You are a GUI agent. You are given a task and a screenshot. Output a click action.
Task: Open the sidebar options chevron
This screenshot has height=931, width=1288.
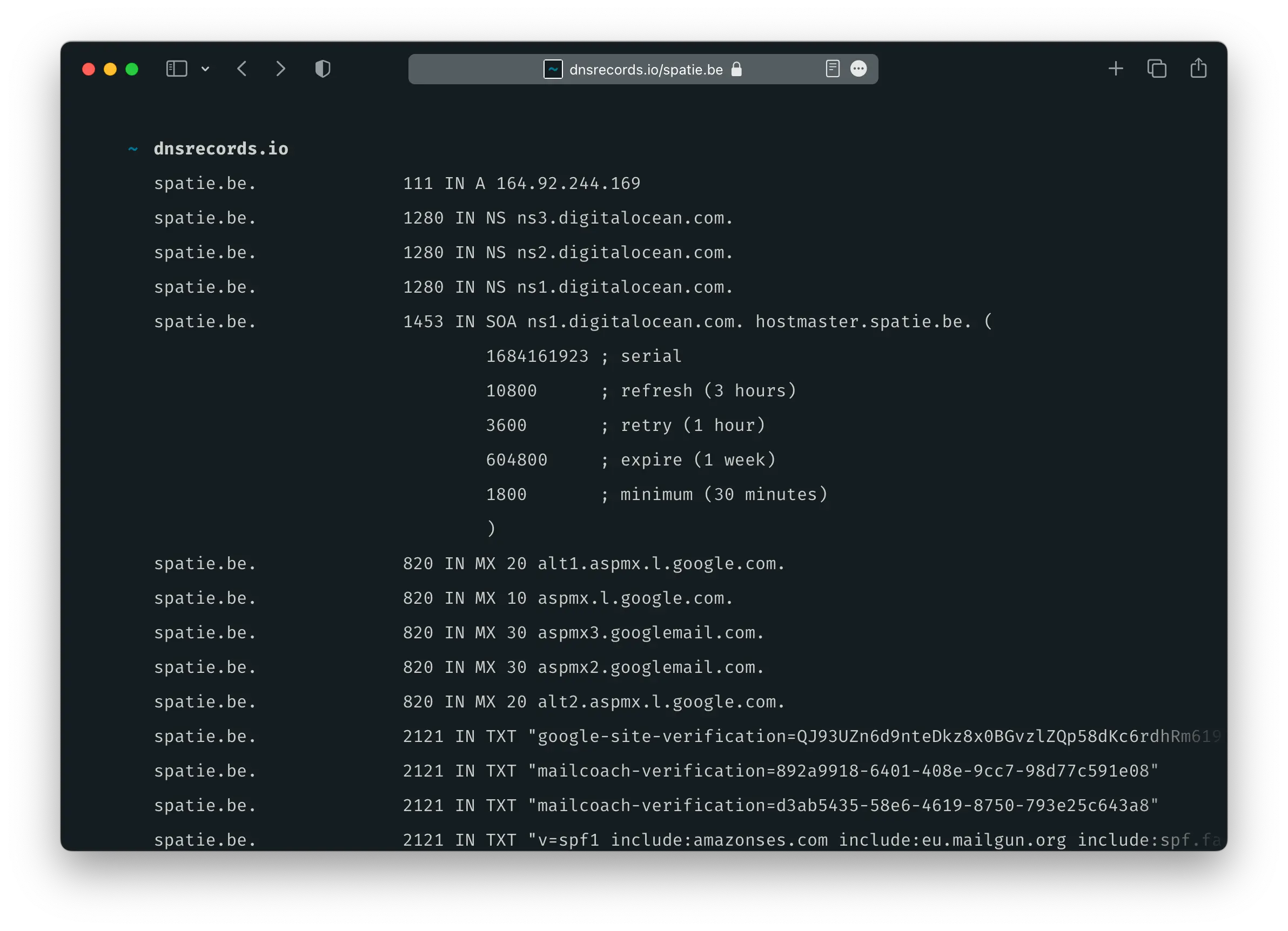tap(206, 69)
